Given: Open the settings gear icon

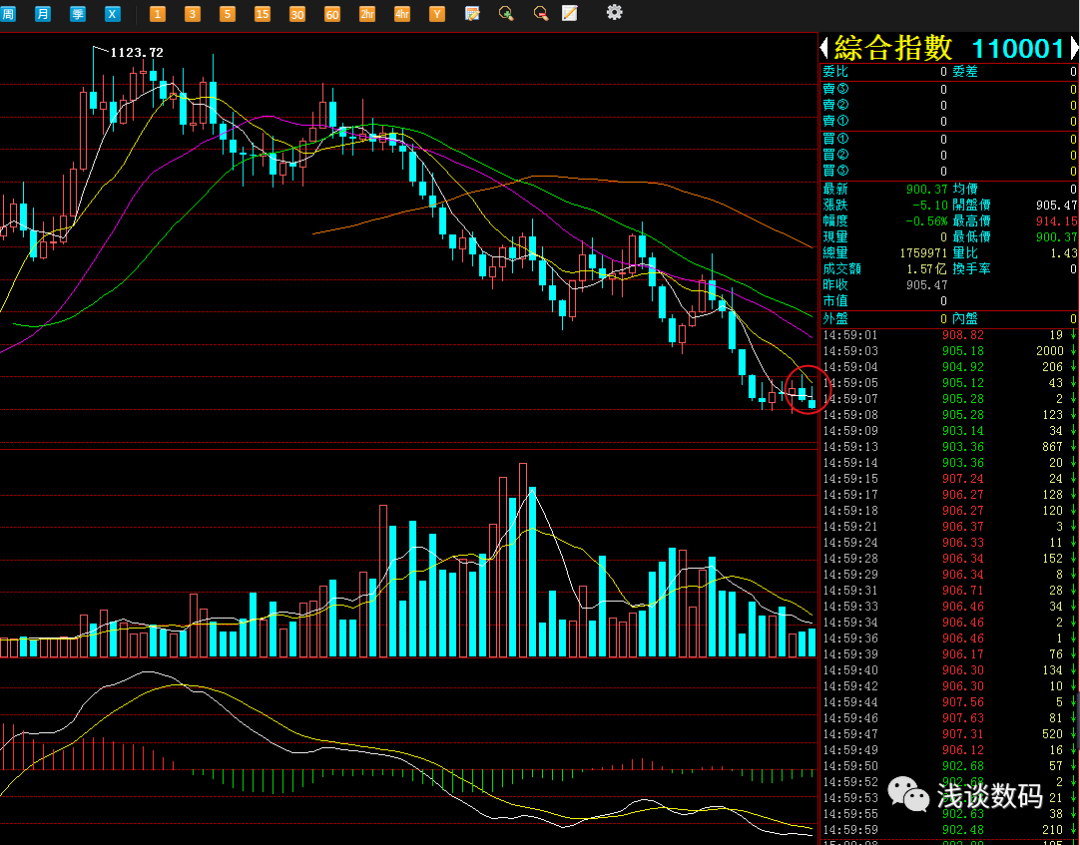Looking at the screenshot, I should click(x=614, y=12).
